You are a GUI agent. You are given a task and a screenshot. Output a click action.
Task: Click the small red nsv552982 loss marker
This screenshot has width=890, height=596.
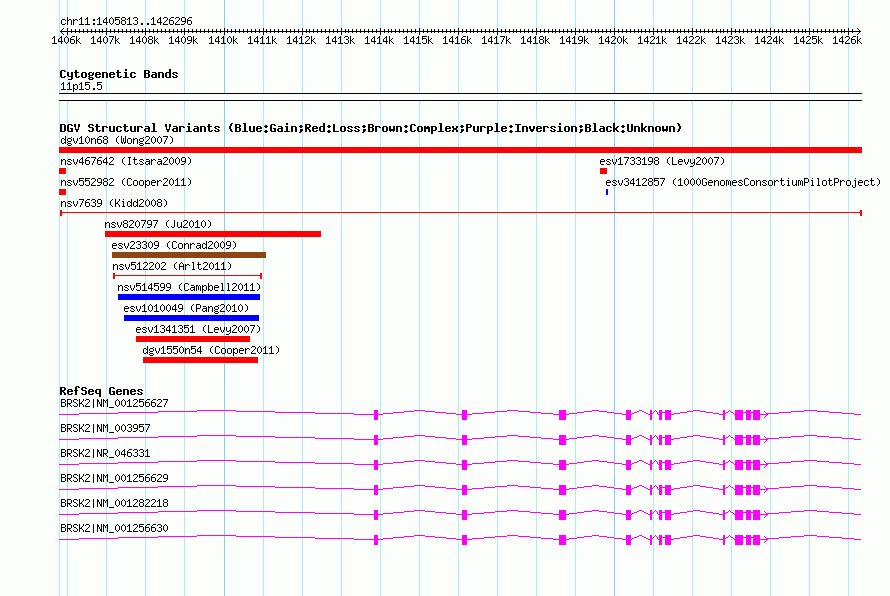pyautogui.click(x=62, y=192)
